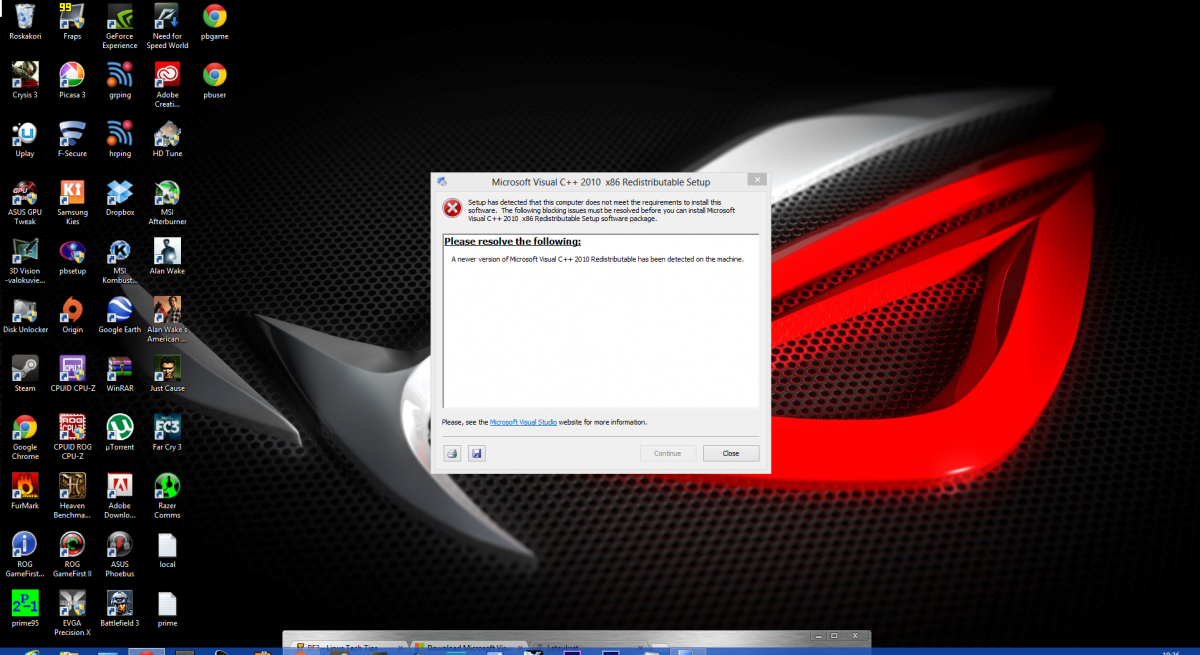Select the Need for Speed World shortcut
The height and width of the screenshot is (655, 1200).
(x=168, y=26)
